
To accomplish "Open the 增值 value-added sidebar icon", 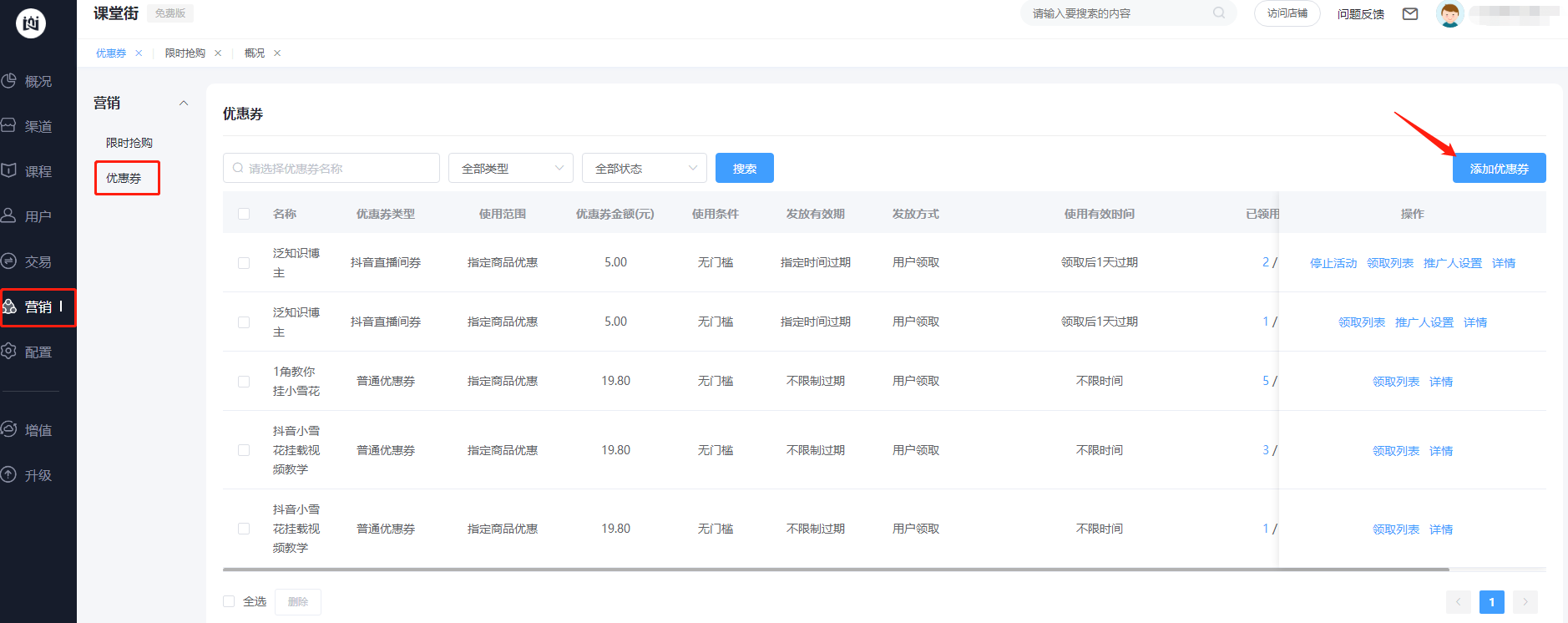I will [x=8, y=429].
